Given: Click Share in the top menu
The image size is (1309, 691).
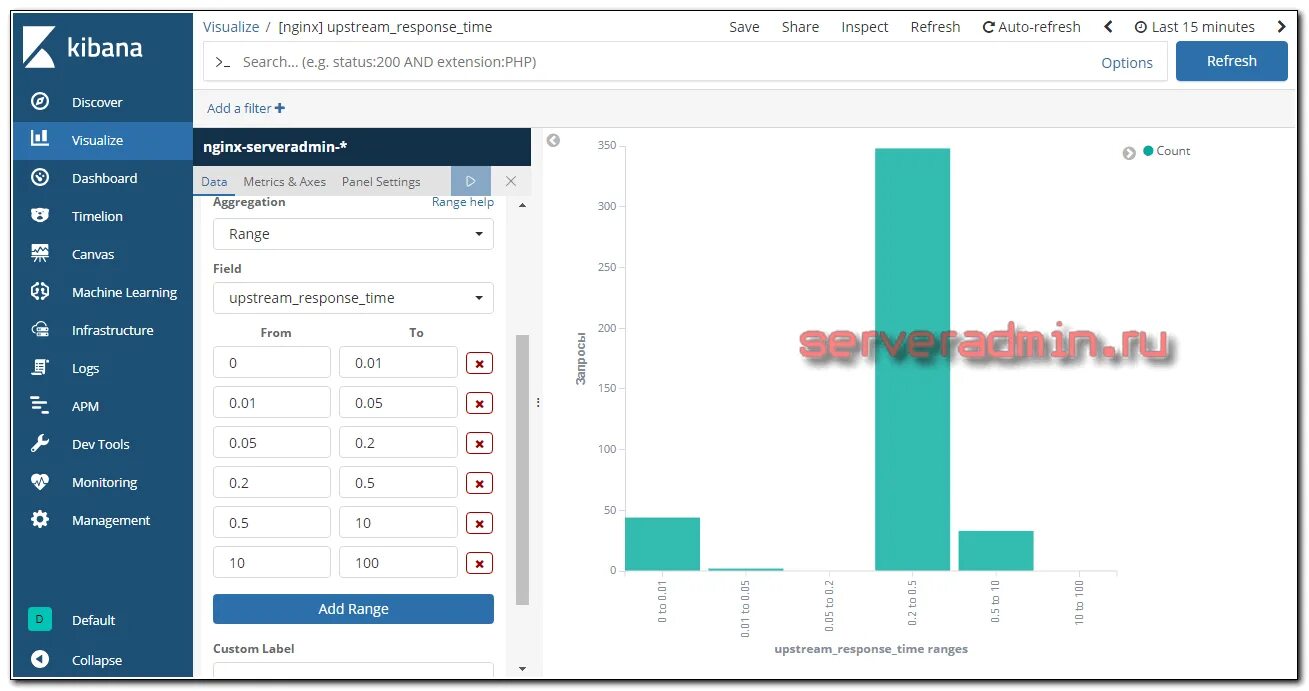Looking at the screenshot, I should 800,27.
